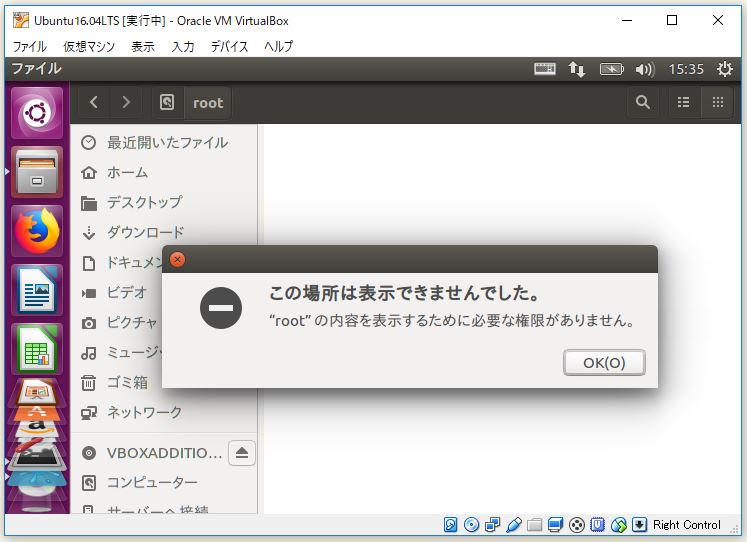Click OK(O) button in error dialog

click(x=604, y=362)
